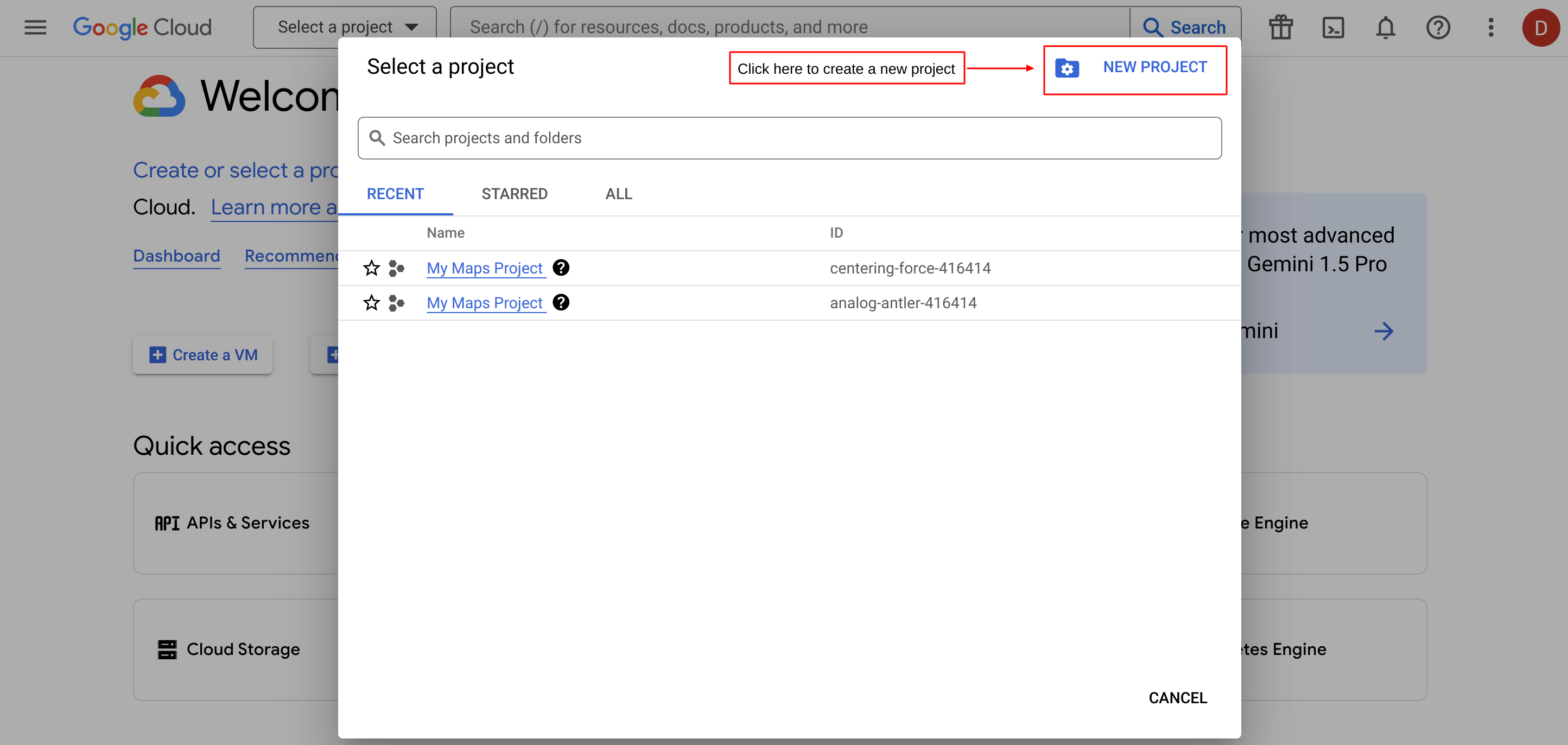Click help icon next to My Maps Project
This screenshot has height=745, width=1568.
561,267
